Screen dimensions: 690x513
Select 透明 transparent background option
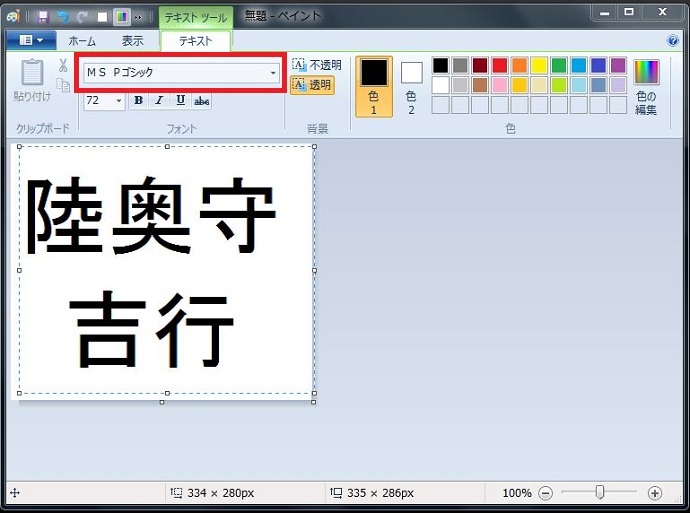pyautogui.click(x=312, y=85)
